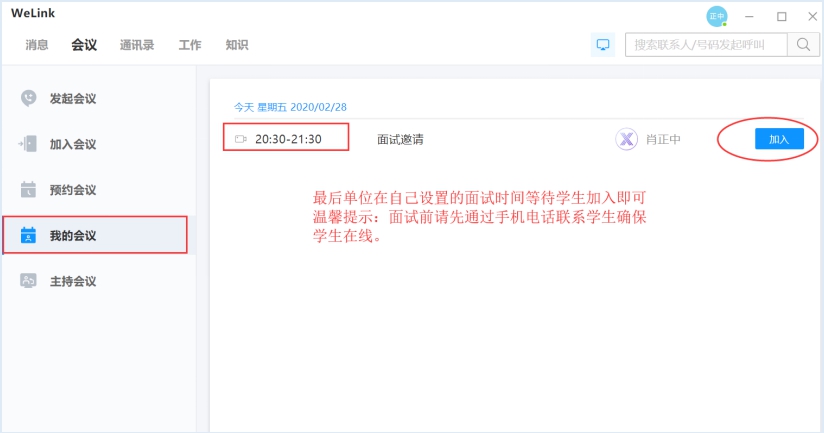Click the date header 今天 星期五 2020/02/28
This screenshot has width=824, height=433.
[x=290, y=107]
